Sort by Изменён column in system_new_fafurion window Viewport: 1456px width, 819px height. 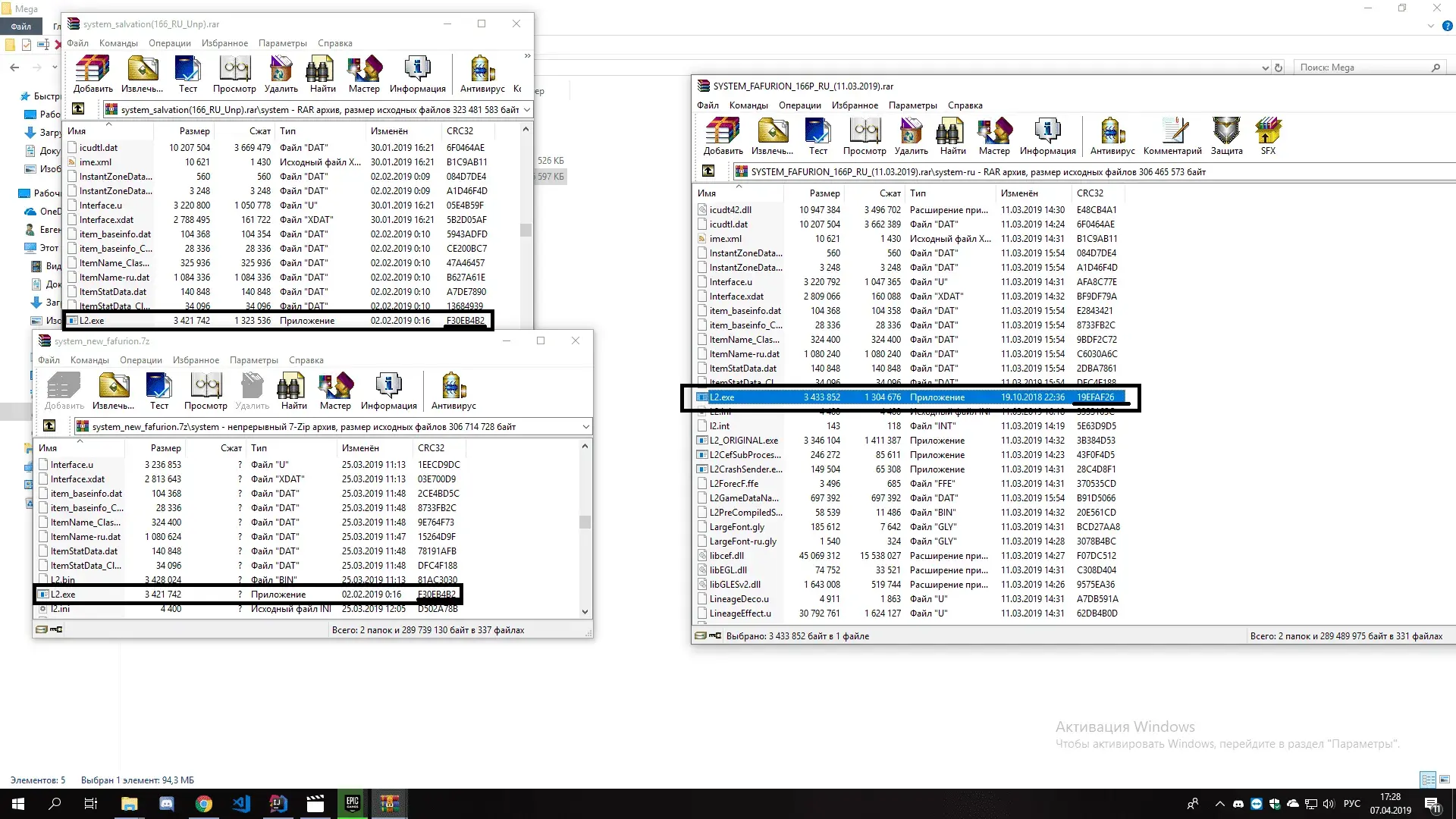(374, 447)
